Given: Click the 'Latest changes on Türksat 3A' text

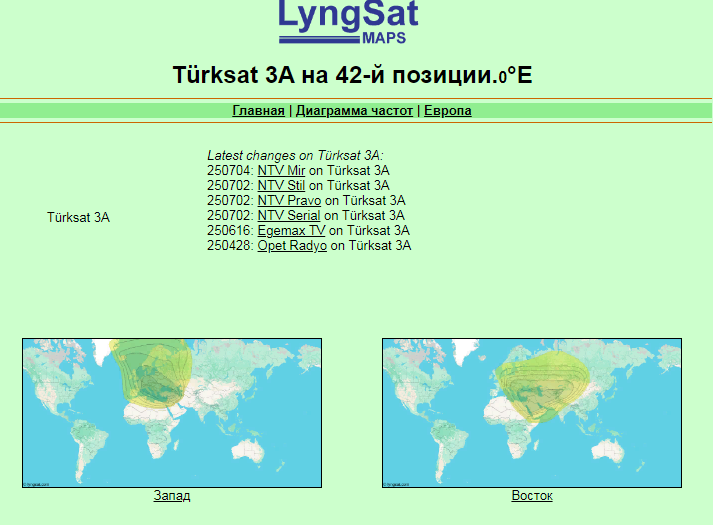Looking at the screenshot, I should (295, 156).
